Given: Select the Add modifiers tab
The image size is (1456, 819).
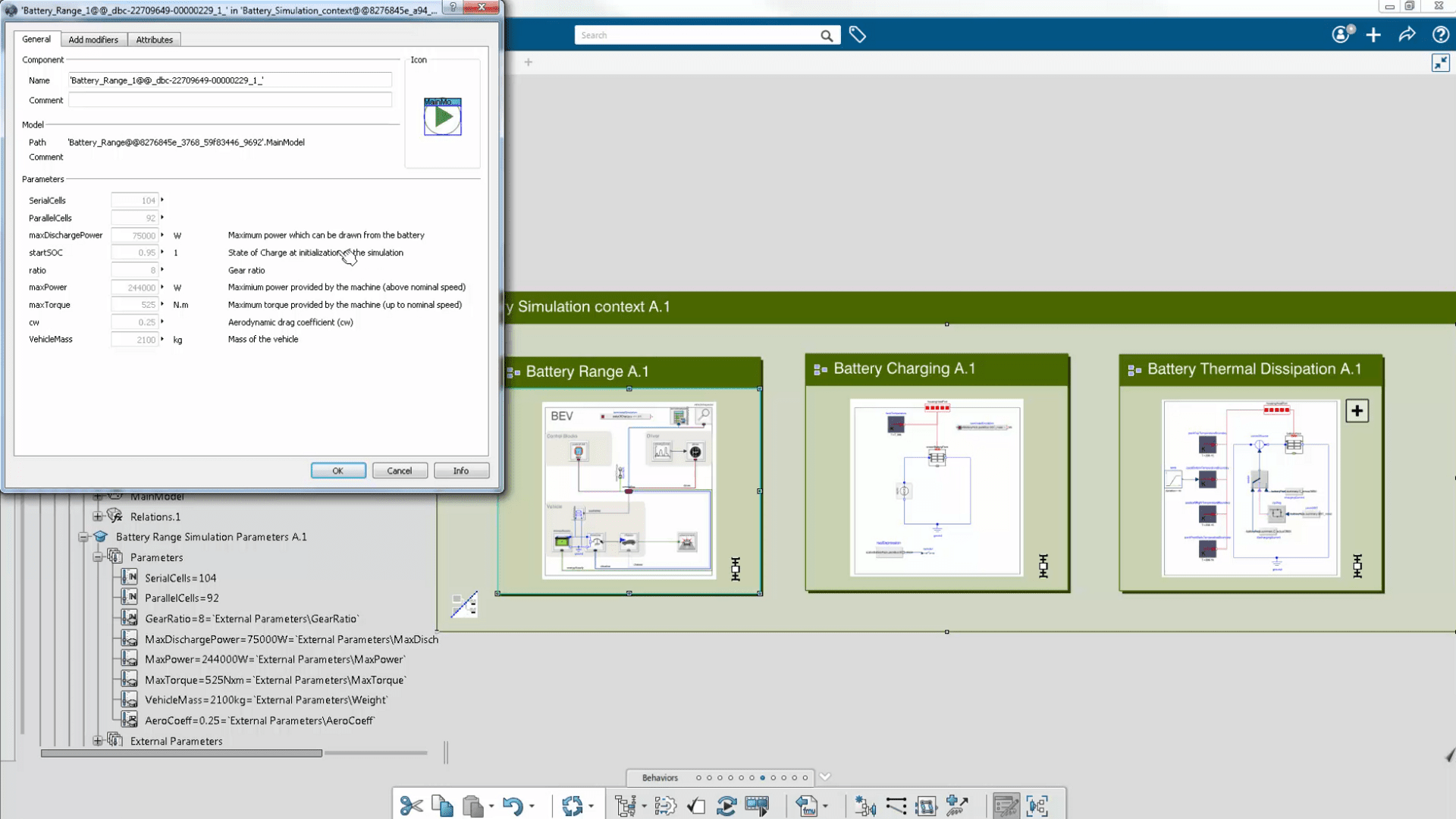Looking at the screenshot, I should coord(94,39).
